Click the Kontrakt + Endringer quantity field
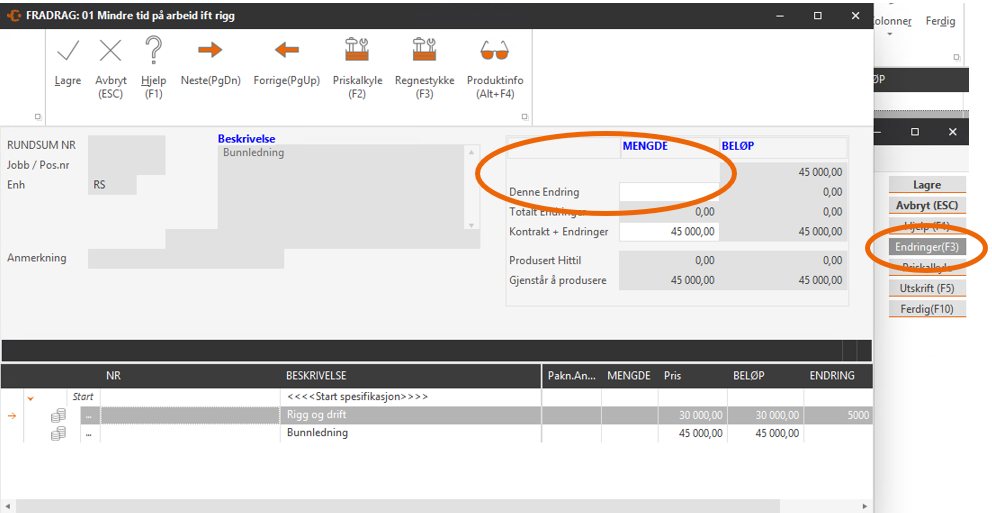This screenshot has width=992, height=513. (668, 231)
